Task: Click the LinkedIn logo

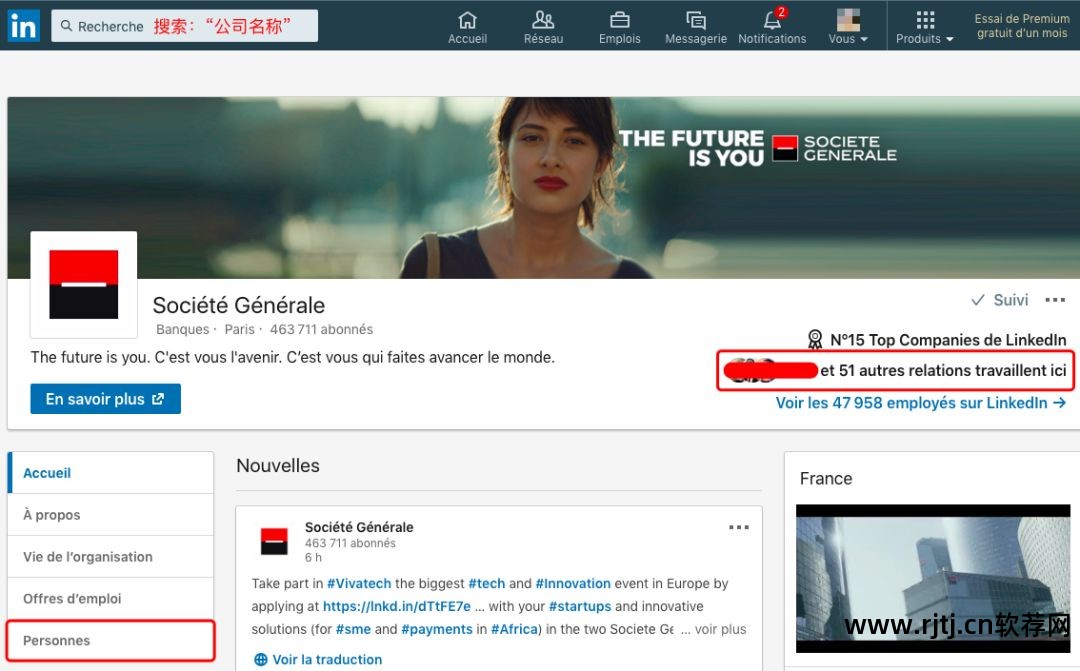Action: point(23,26)
